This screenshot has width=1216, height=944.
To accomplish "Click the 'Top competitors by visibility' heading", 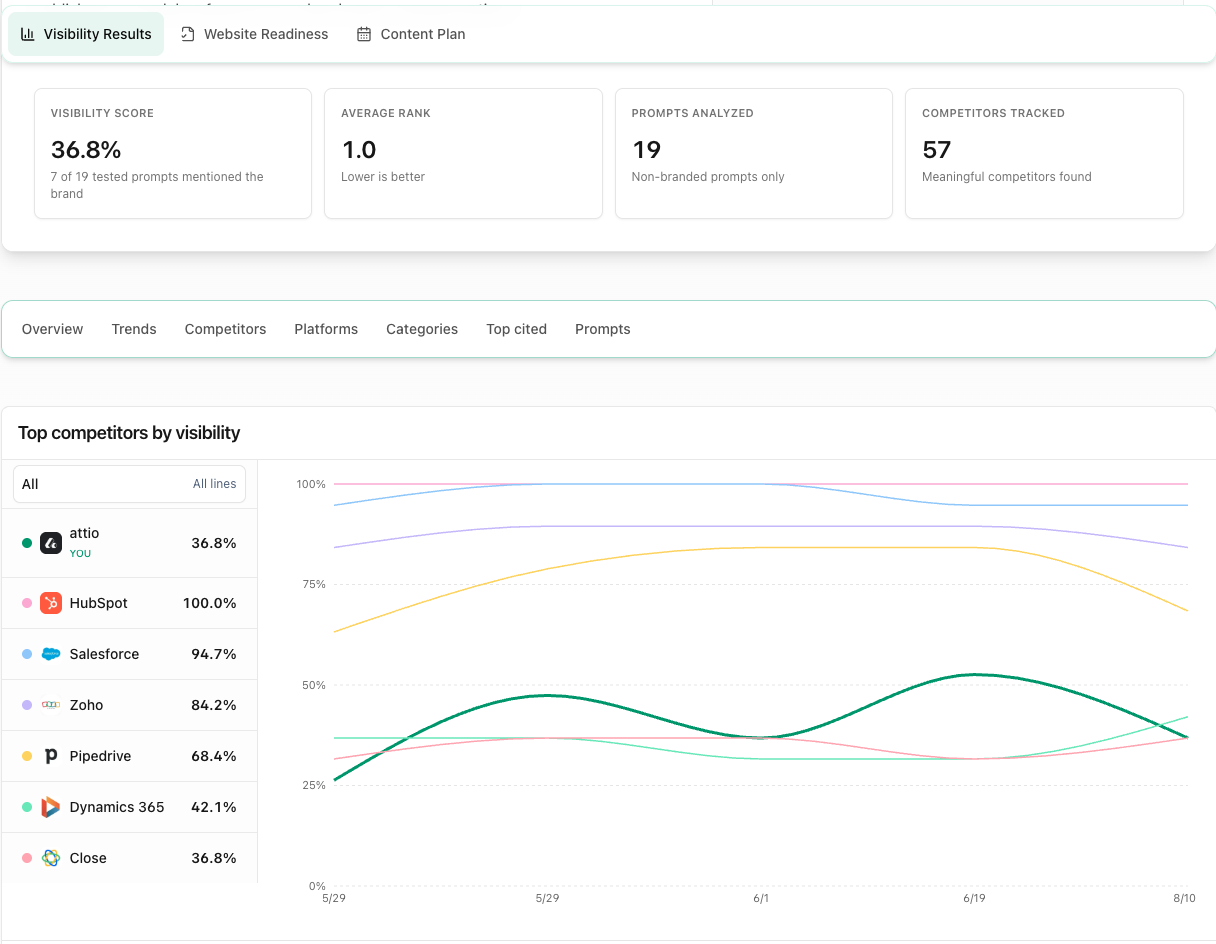I will 129,433.
